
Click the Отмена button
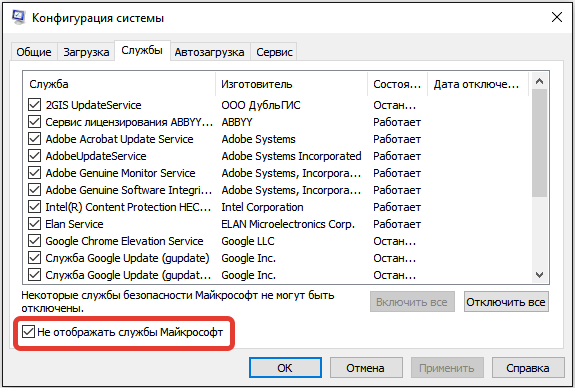[x=366, y=368]
